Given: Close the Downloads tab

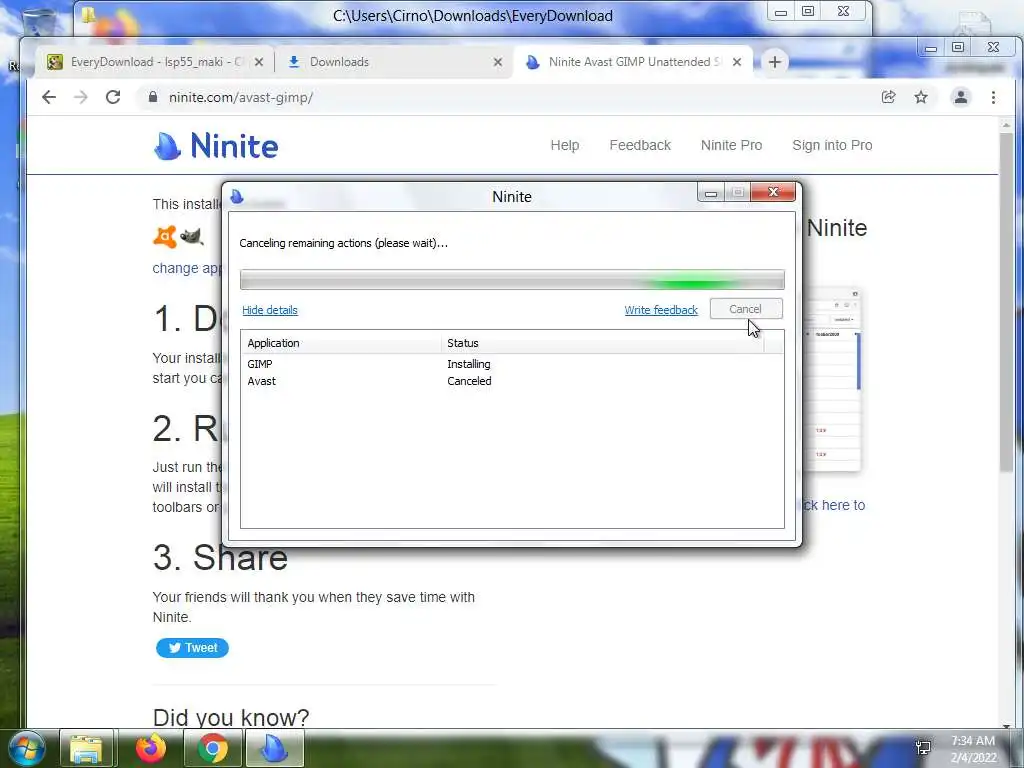Looking at the screenshot, I should pyautogui.click(x=498, y=62).
